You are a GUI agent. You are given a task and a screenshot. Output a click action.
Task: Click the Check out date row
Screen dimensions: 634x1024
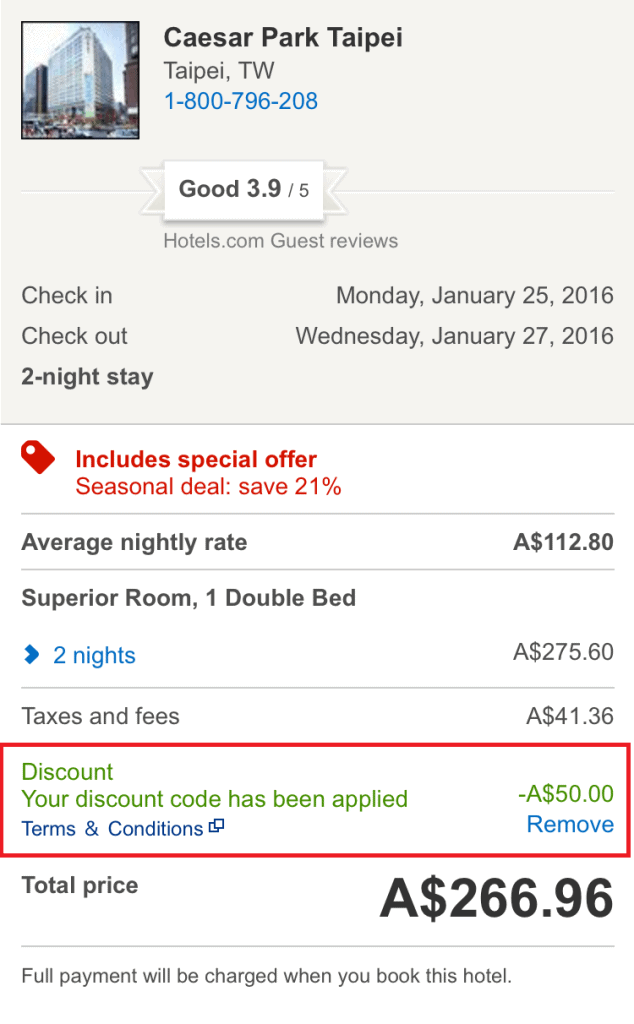coord(317,335)
